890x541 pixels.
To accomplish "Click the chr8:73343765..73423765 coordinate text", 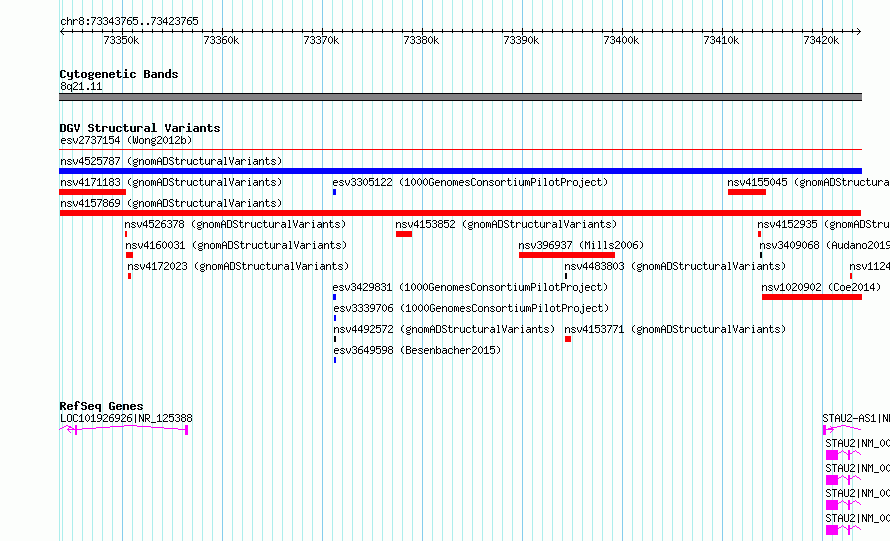I will 129,21.
